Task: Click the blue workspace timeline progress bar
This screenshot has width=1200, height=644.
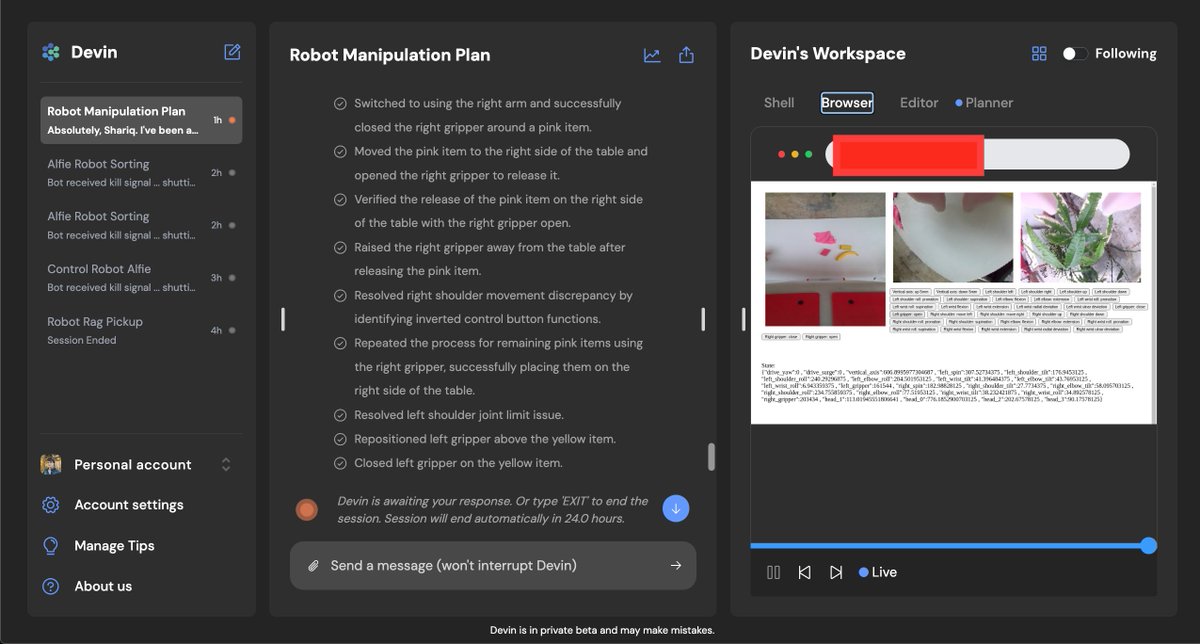Action: [x=948, y=545]
